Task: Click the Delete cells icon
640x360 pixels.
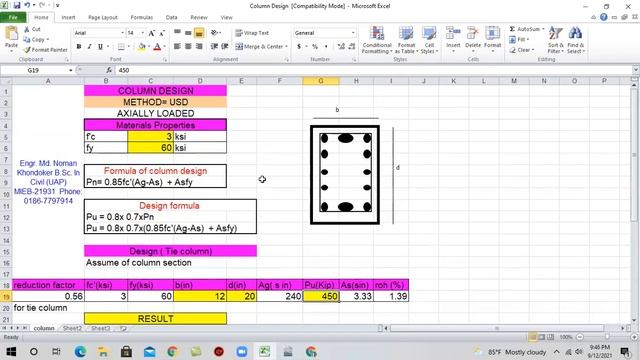Action: click(x=473, y=33)
